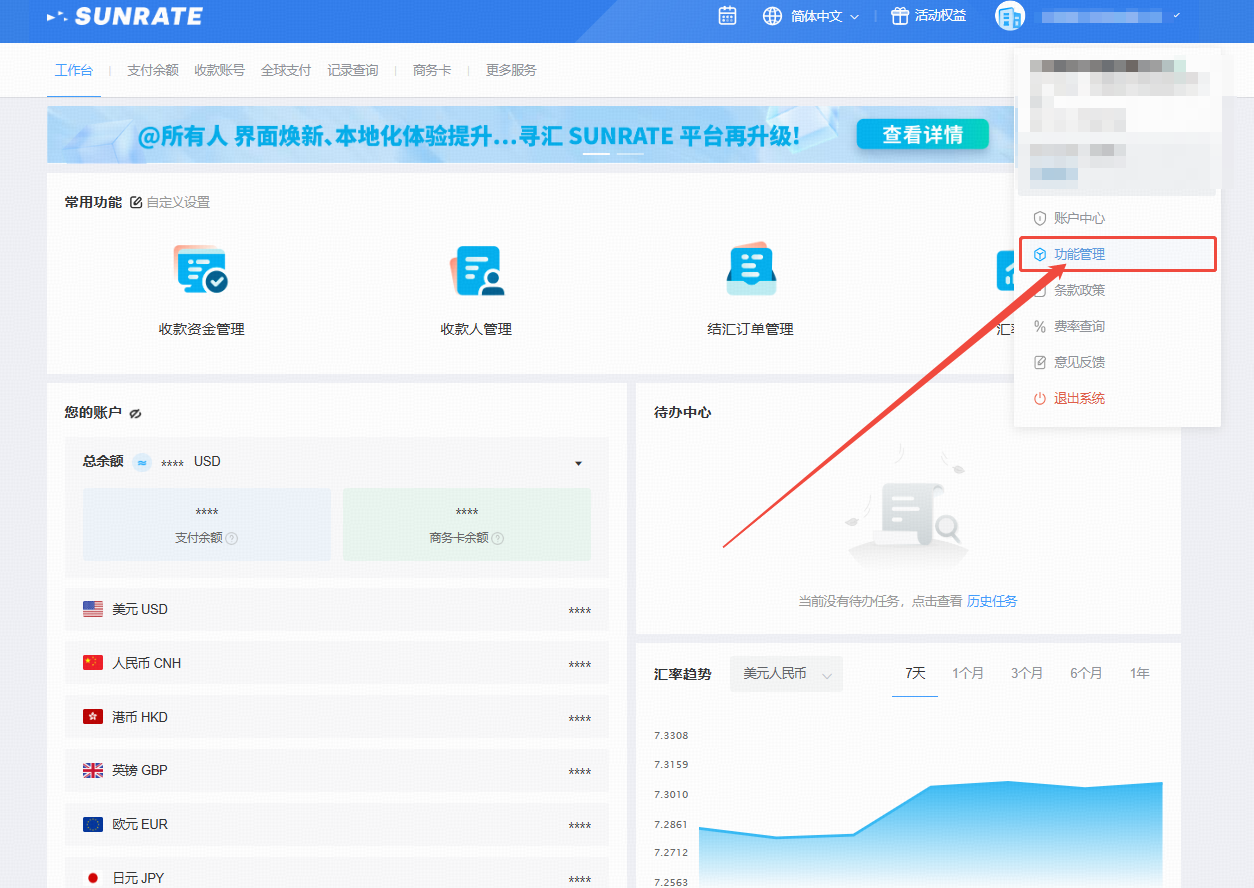1254x888 pixels.
Task: Click the calendar icon in header
Action: click(x=728, y=16)
